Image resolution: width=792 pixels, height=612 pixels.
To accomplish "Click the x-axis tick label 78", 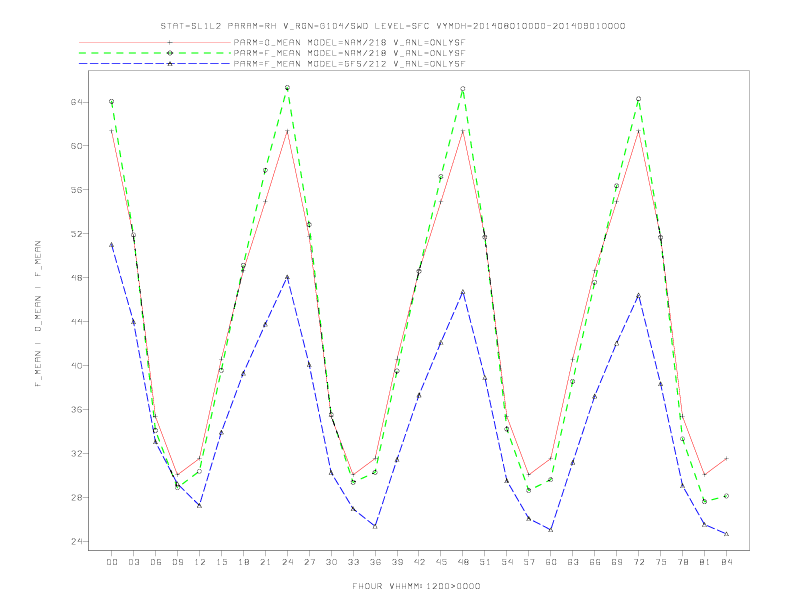I will pos(682,562).
